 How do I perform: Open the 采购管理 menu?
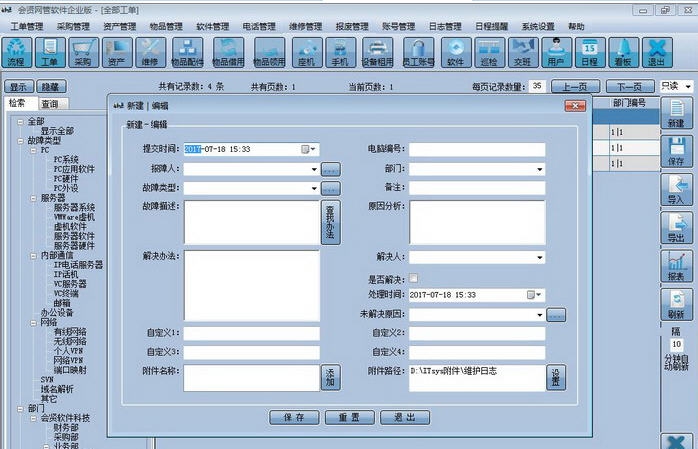coord(73,27)
